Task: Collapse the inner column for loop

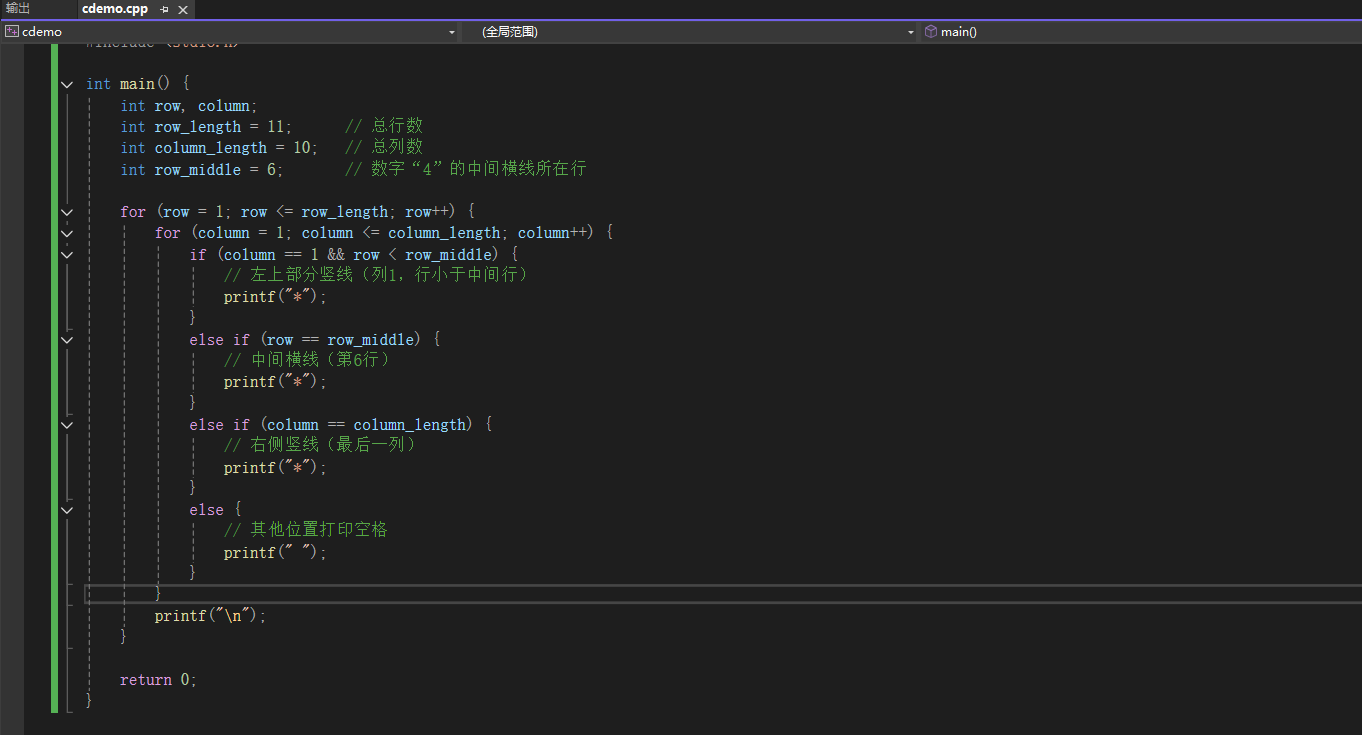Action: click(x=66, y=232)
